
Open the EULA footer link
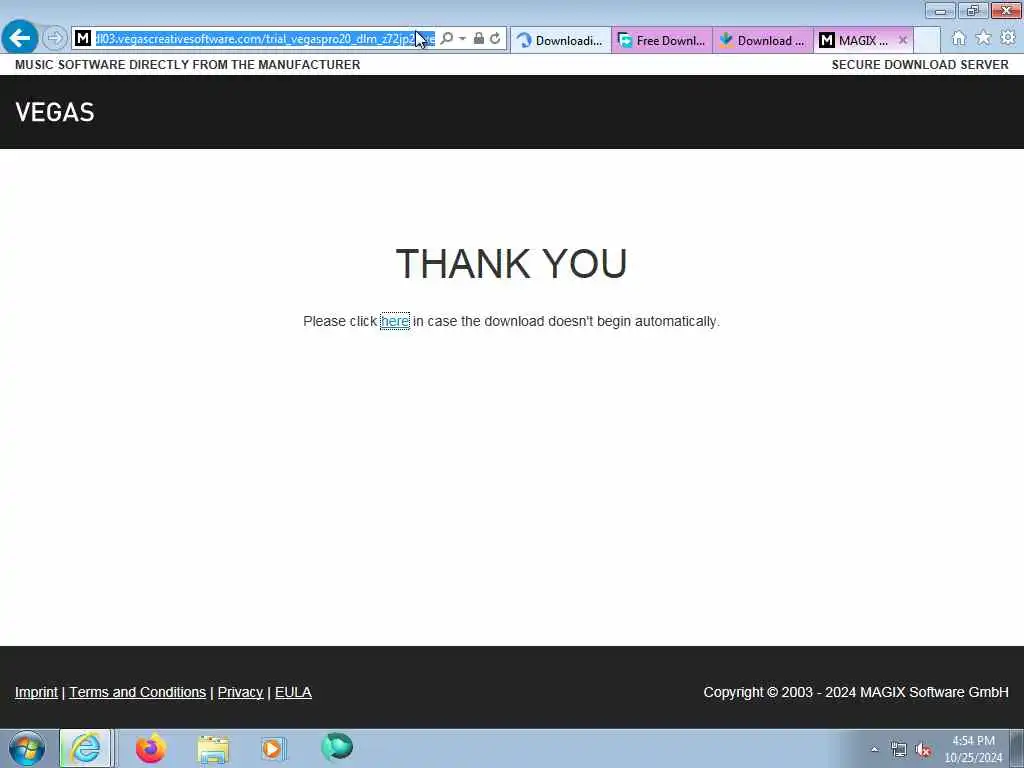point(293,692)
